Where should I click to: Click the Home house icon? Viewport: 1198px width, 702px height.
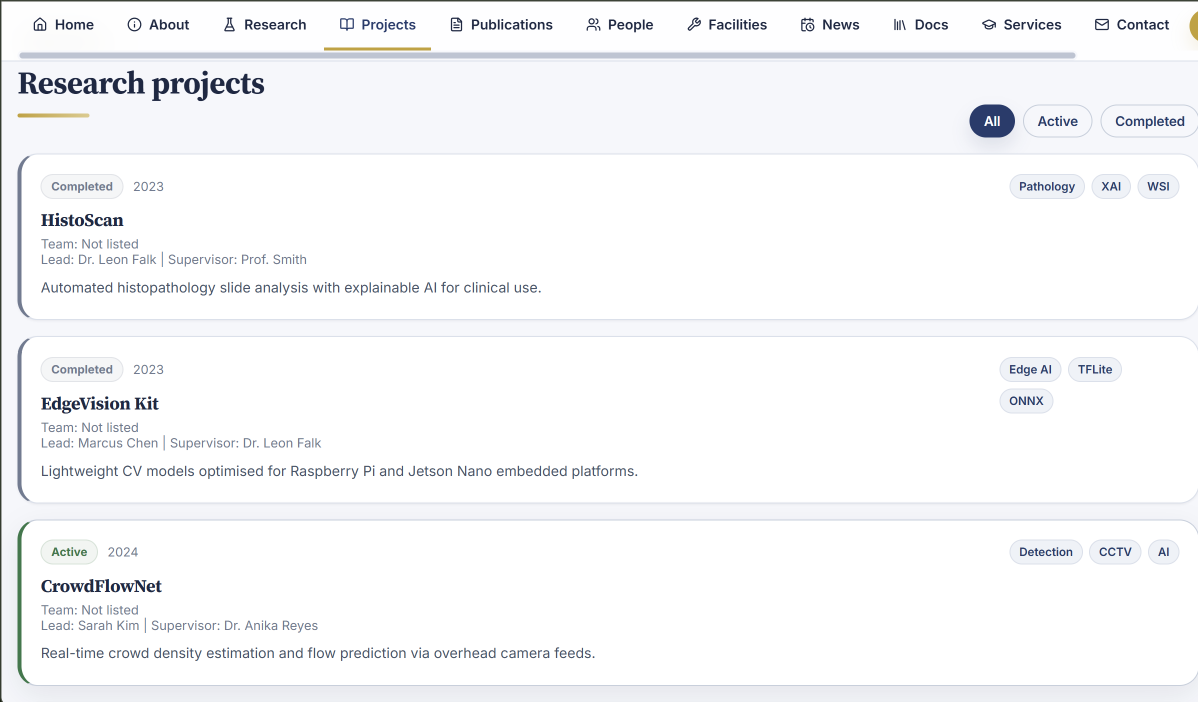click(x=40, y=24)
